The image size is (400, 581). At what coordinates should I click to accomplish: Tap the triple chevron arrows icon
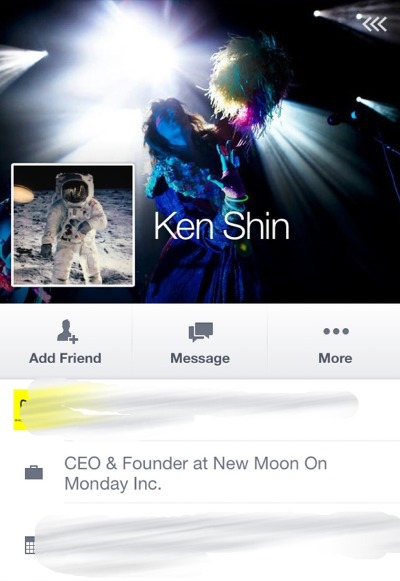[374, 24]
